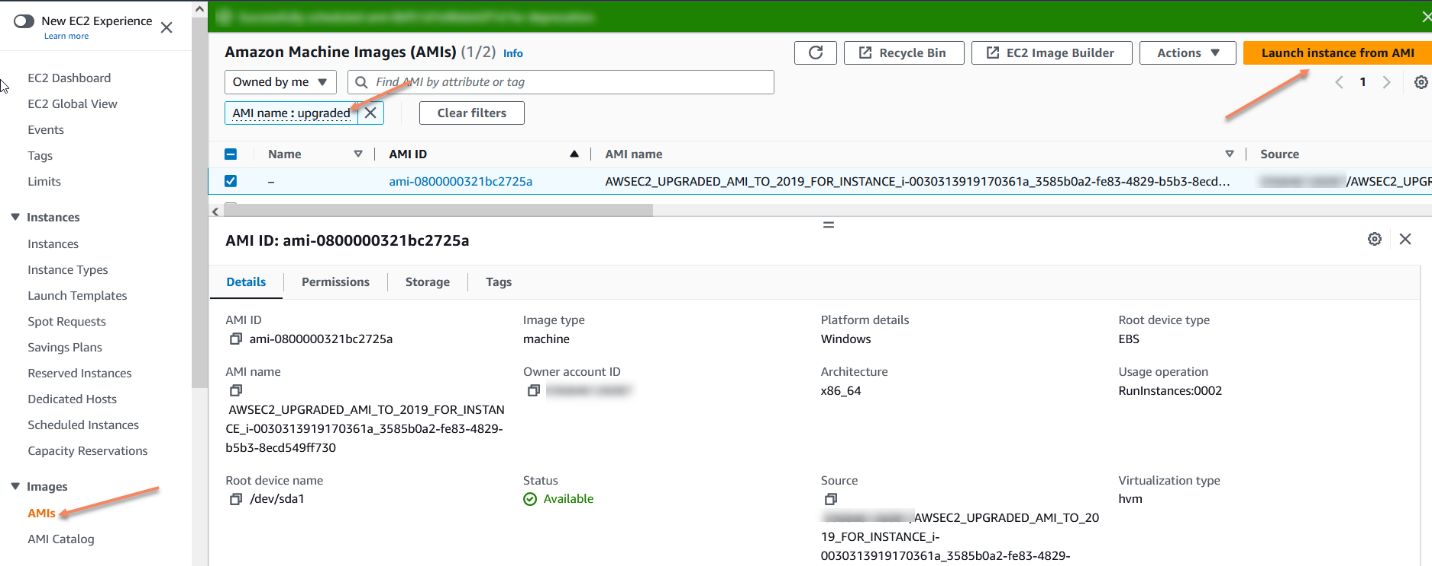
Task: Toggle the New EC2 Experience switch
Action: [24, 21]
